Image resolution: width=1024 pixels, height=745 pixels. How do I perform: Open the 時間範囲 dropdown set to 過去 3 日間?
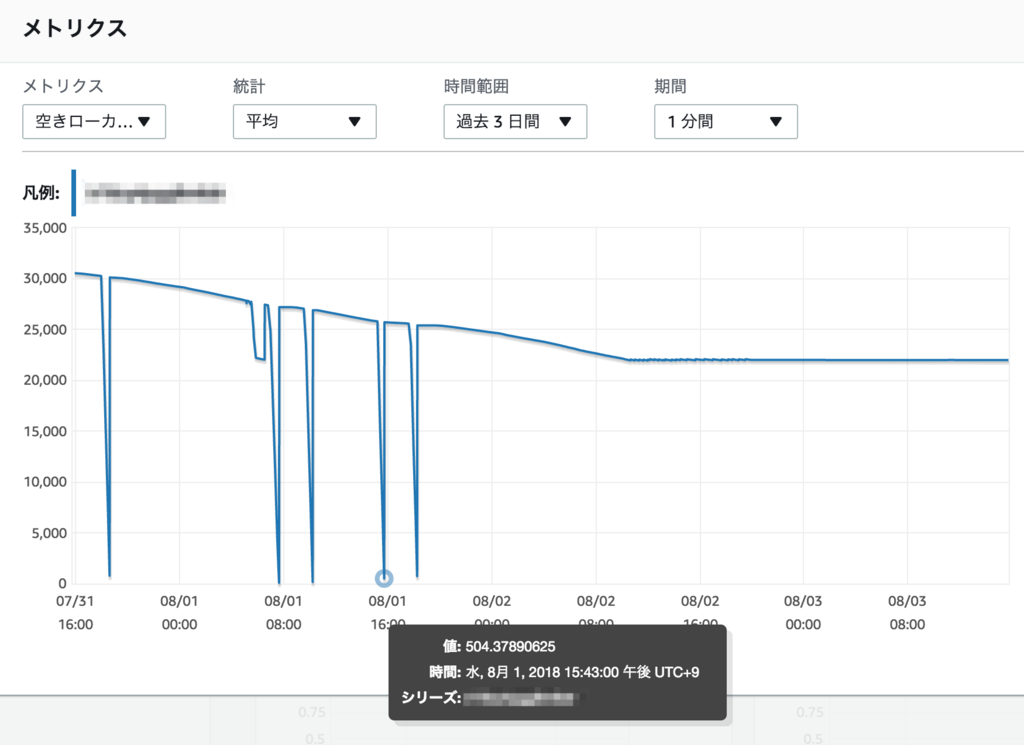click(515, 121)
